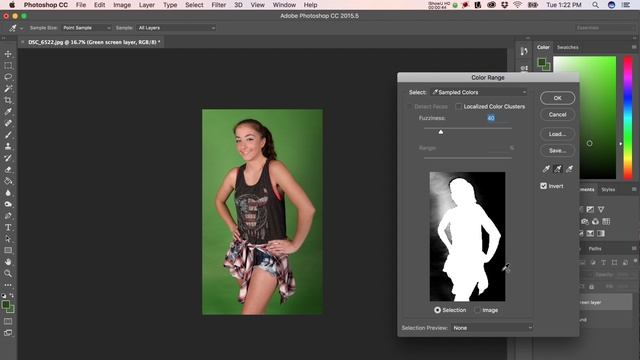Open the Adjustments panel menu
The height and width of the screenshot is (360, 640).
click(634, 189)
